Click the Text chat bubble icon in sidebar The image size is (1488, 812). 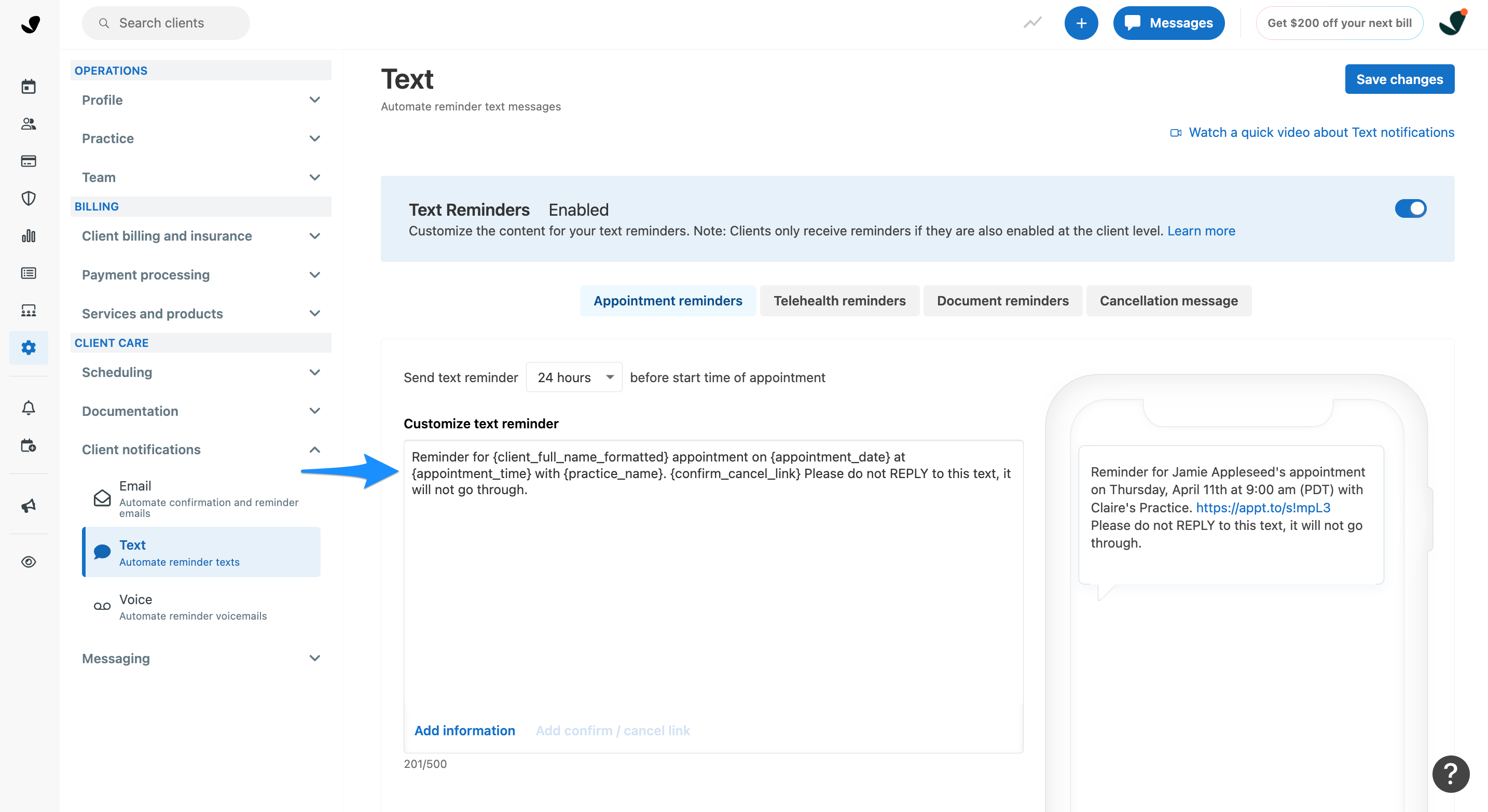tap(102, 552)
